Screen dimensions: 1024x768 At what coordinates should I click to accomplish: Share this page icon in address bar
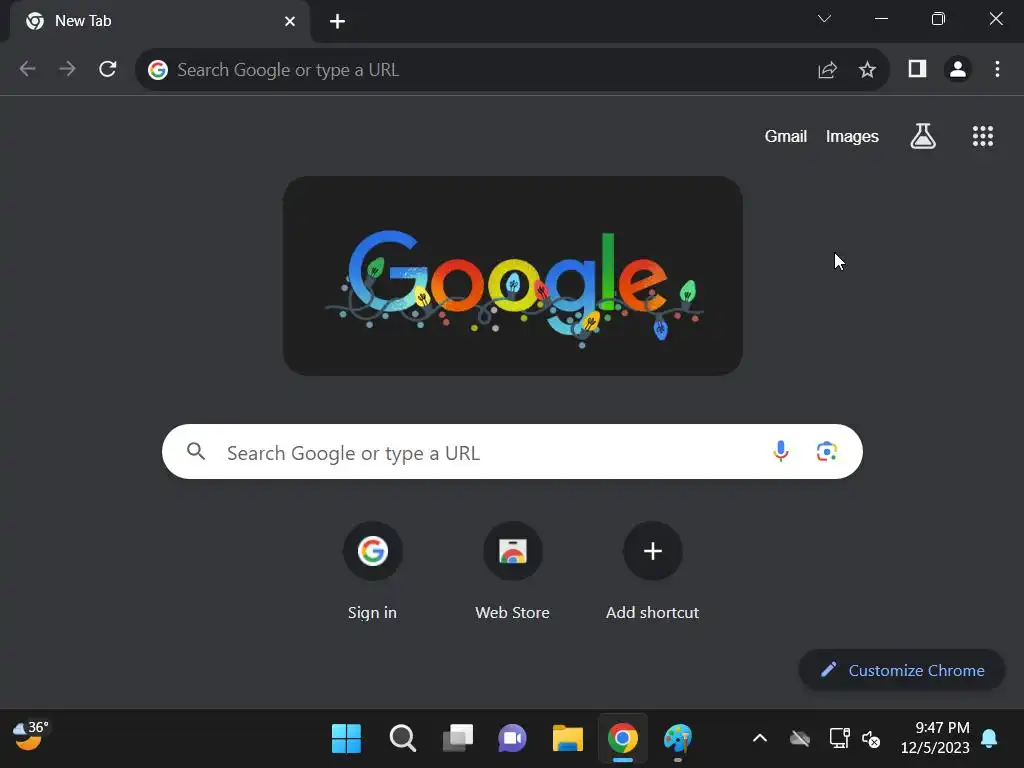[827, 70]
